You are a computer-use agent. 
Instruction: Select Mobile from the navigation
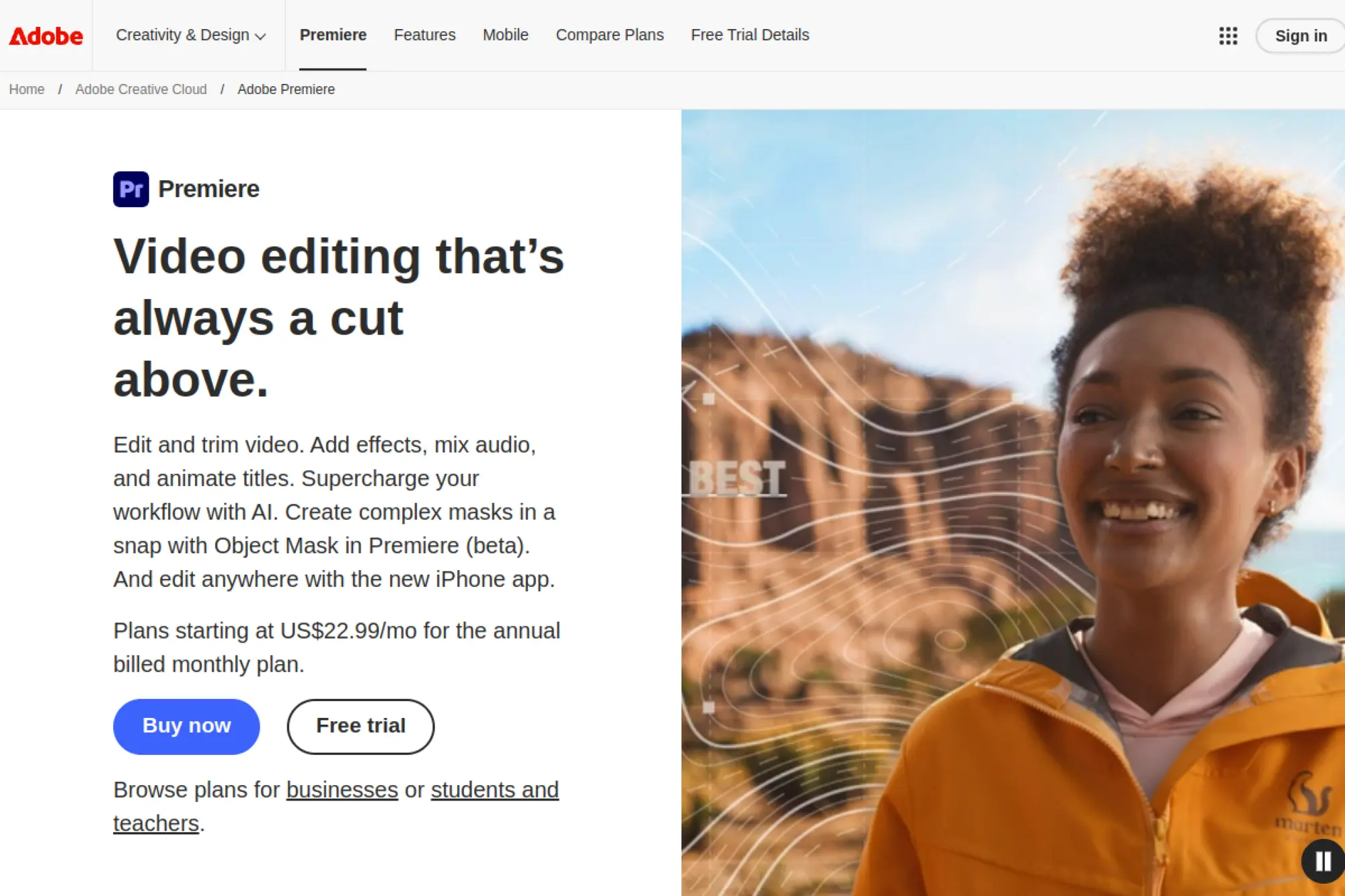point(505,35)
